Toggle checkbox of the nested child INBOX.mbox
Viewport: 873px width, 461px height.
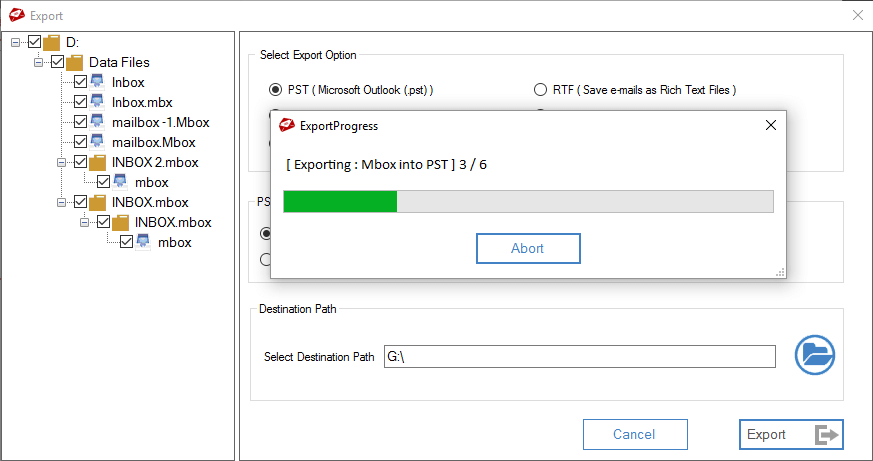click(103, 222)
